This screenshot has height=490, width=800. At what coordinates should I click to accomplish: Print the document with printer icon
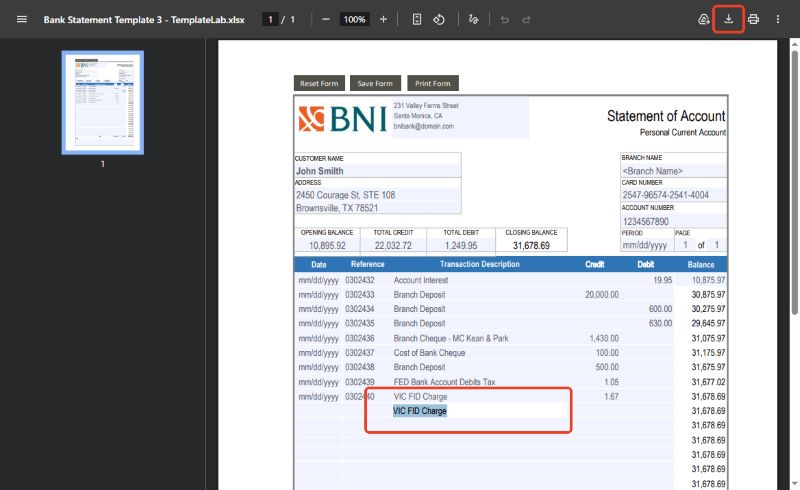coord(753,19)
